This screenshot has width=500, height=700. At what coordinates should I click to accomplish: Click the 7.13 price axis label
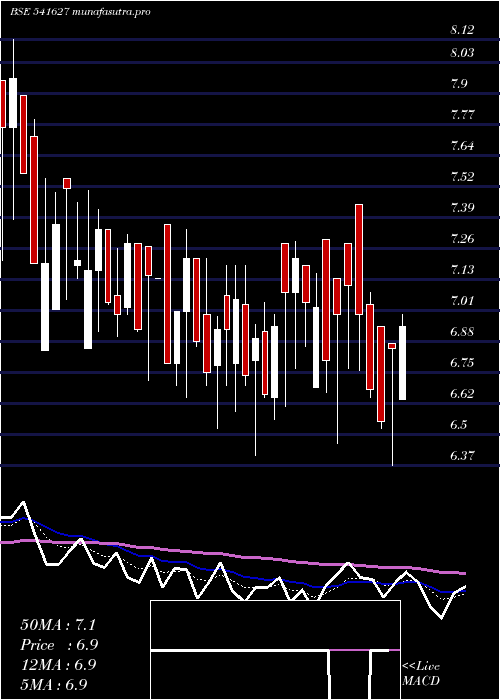point(462,269)
